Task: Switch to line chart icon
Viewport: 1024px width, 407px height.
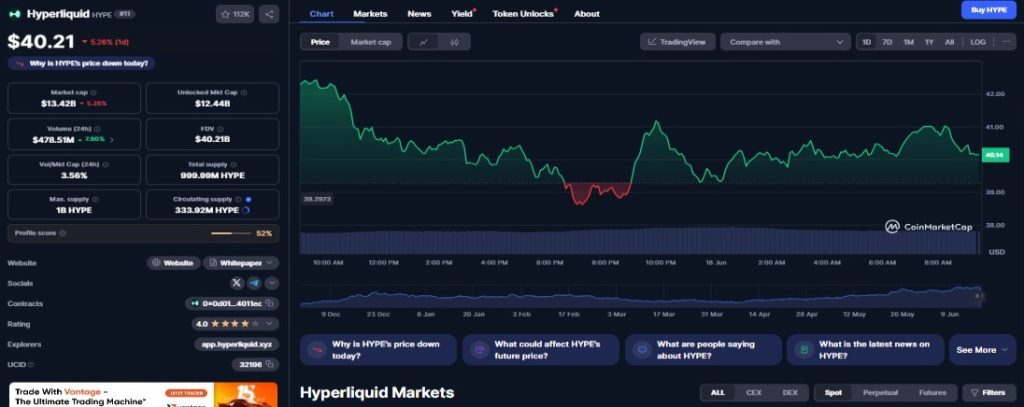Action: pyautogui.click(x=423, y=42)
